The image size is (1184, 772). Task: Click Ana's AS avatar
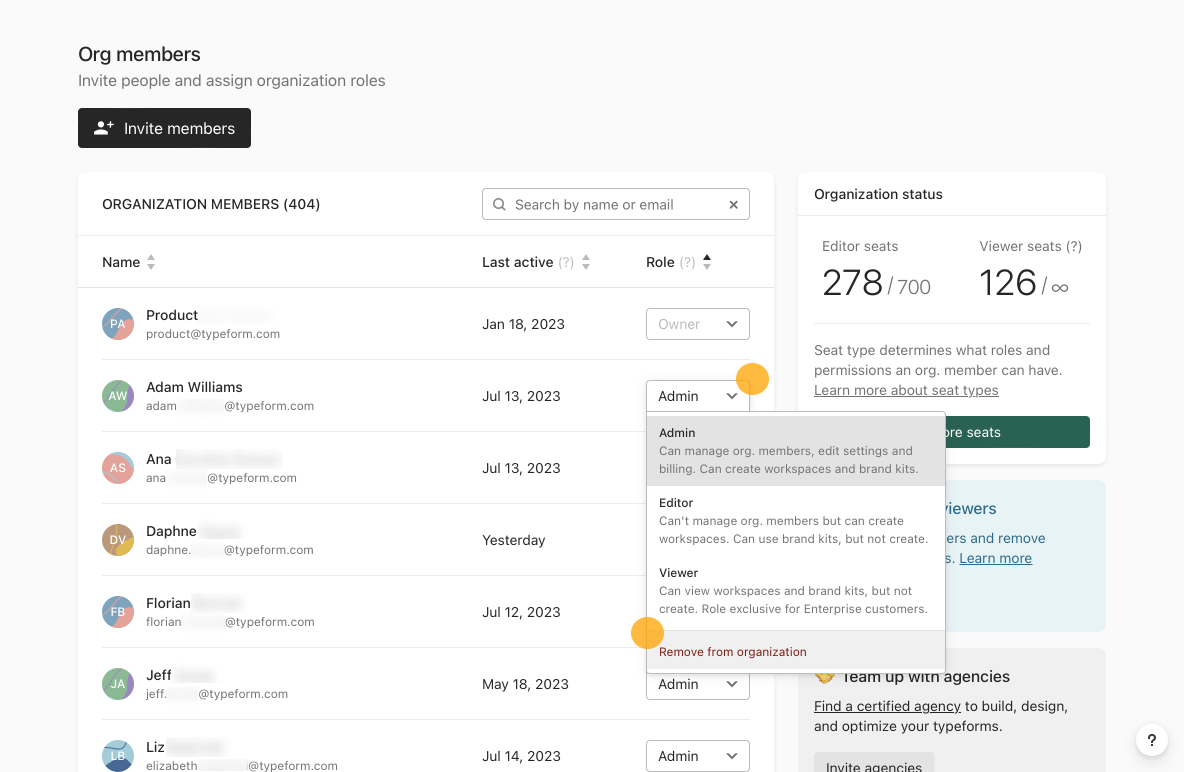(x=118, y=468)
